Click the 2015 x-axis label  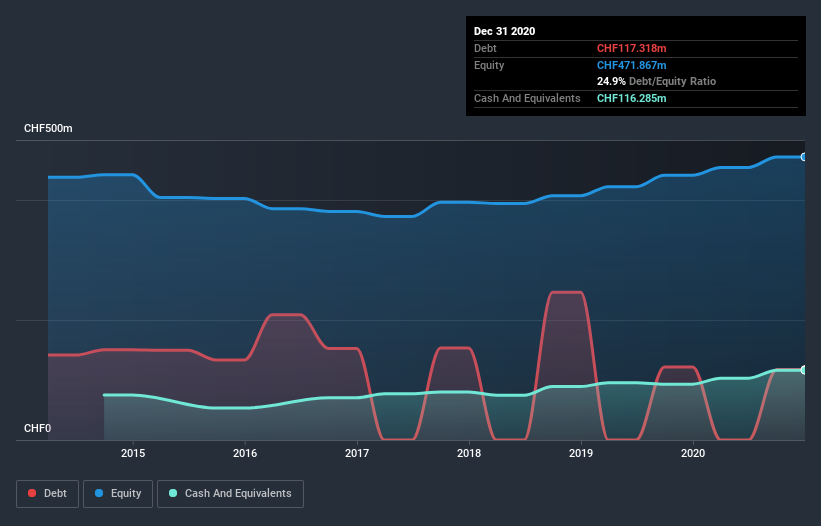(x=133, y=453)
